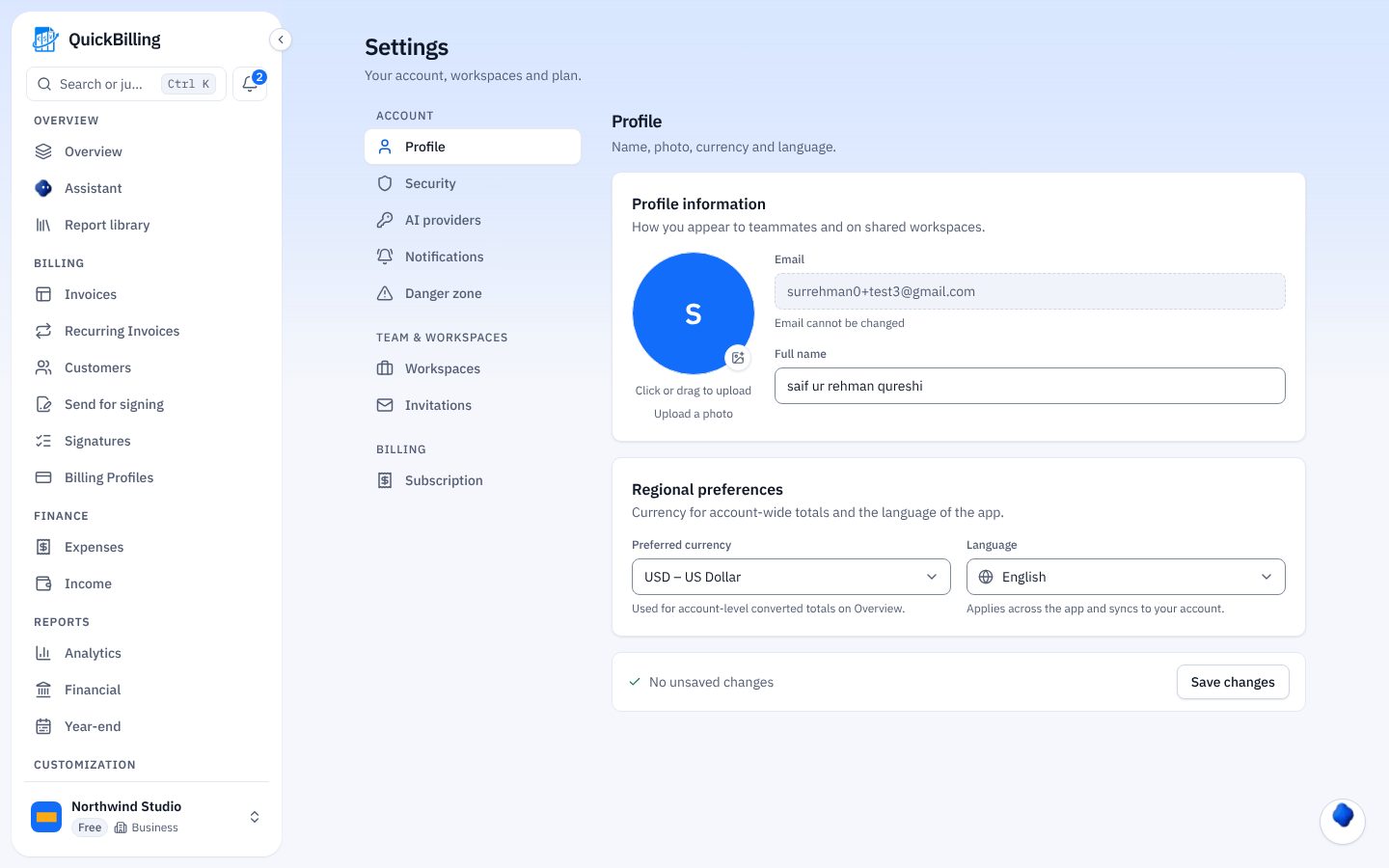Go to AI providers settings
This screenshot has width=1389, height=868.
[473, 220]
